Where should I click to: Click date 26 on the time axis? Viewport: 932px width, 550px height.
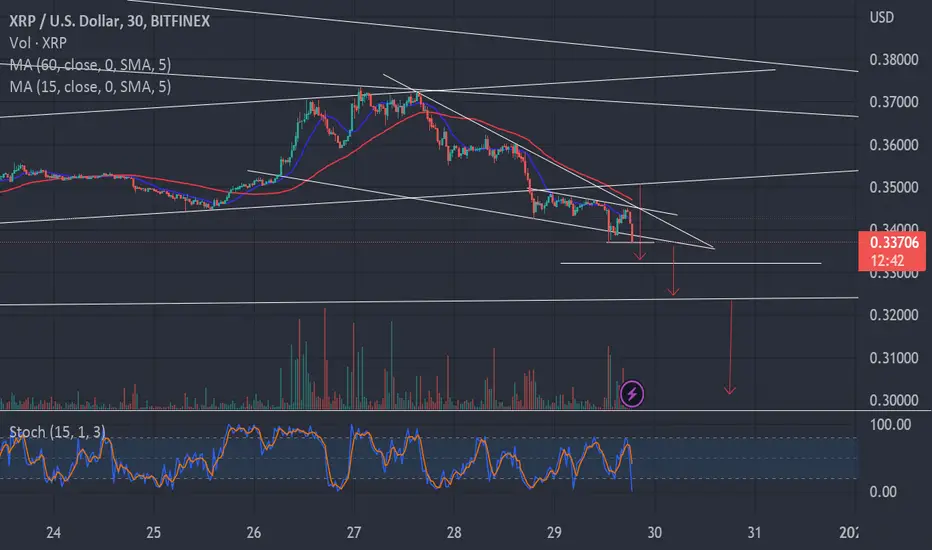click(254, 532)
